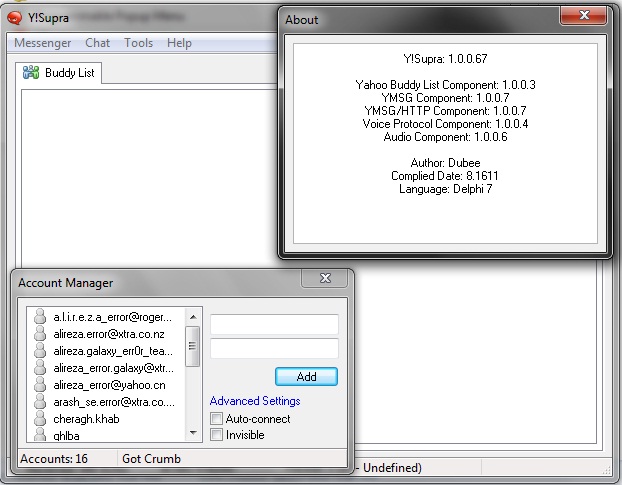Viewport: 622px width, 485px height.
Task: Close the About dialog
Action: pyautogui.click(x=583, y=16)
